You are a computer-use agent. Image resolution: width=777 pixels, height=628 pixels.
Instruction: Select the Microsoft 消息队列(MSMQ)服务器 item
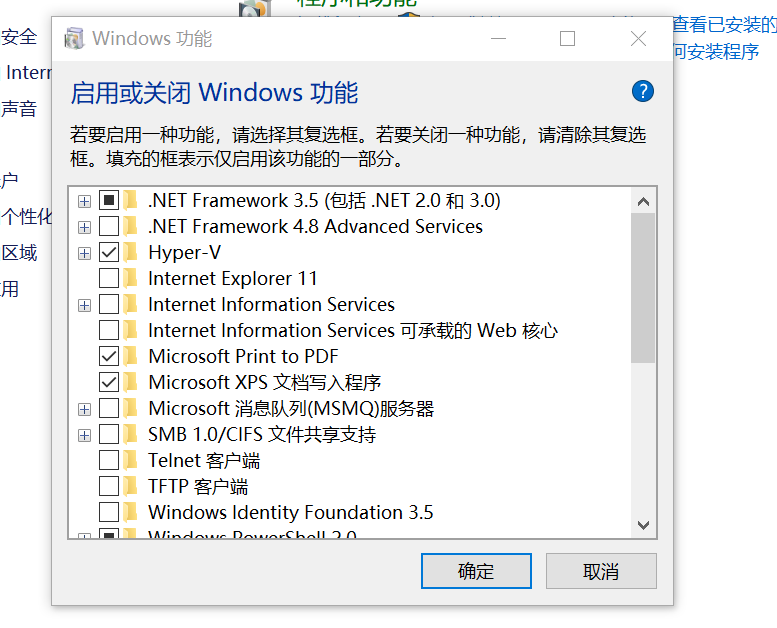tap(291, 409)
